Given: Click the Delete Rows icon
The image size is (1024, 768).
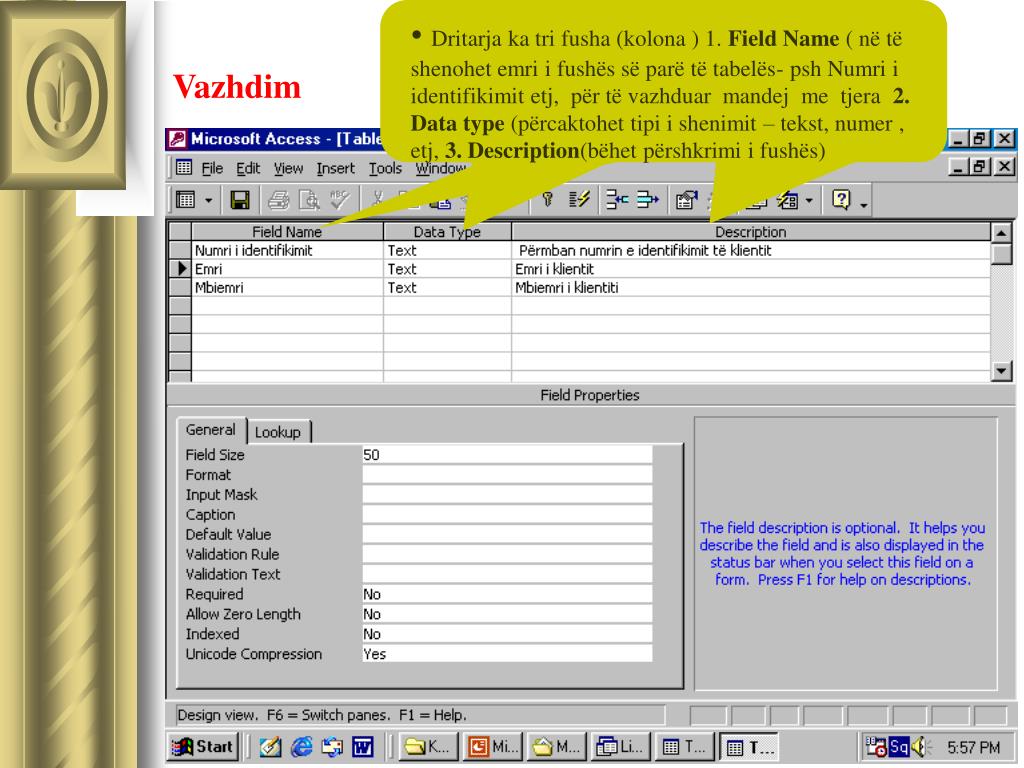Looking at the screenshot, I should point(648,200).
